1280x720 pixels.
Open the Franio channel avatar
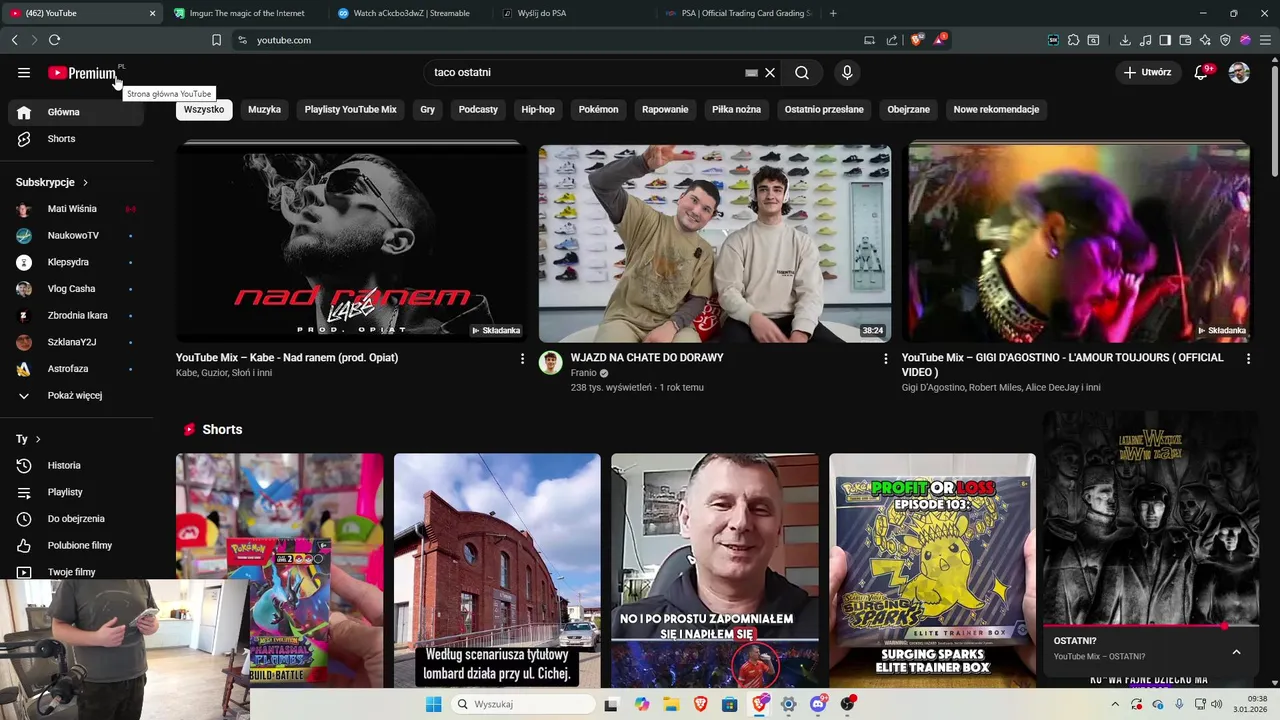tap(551, 362)
